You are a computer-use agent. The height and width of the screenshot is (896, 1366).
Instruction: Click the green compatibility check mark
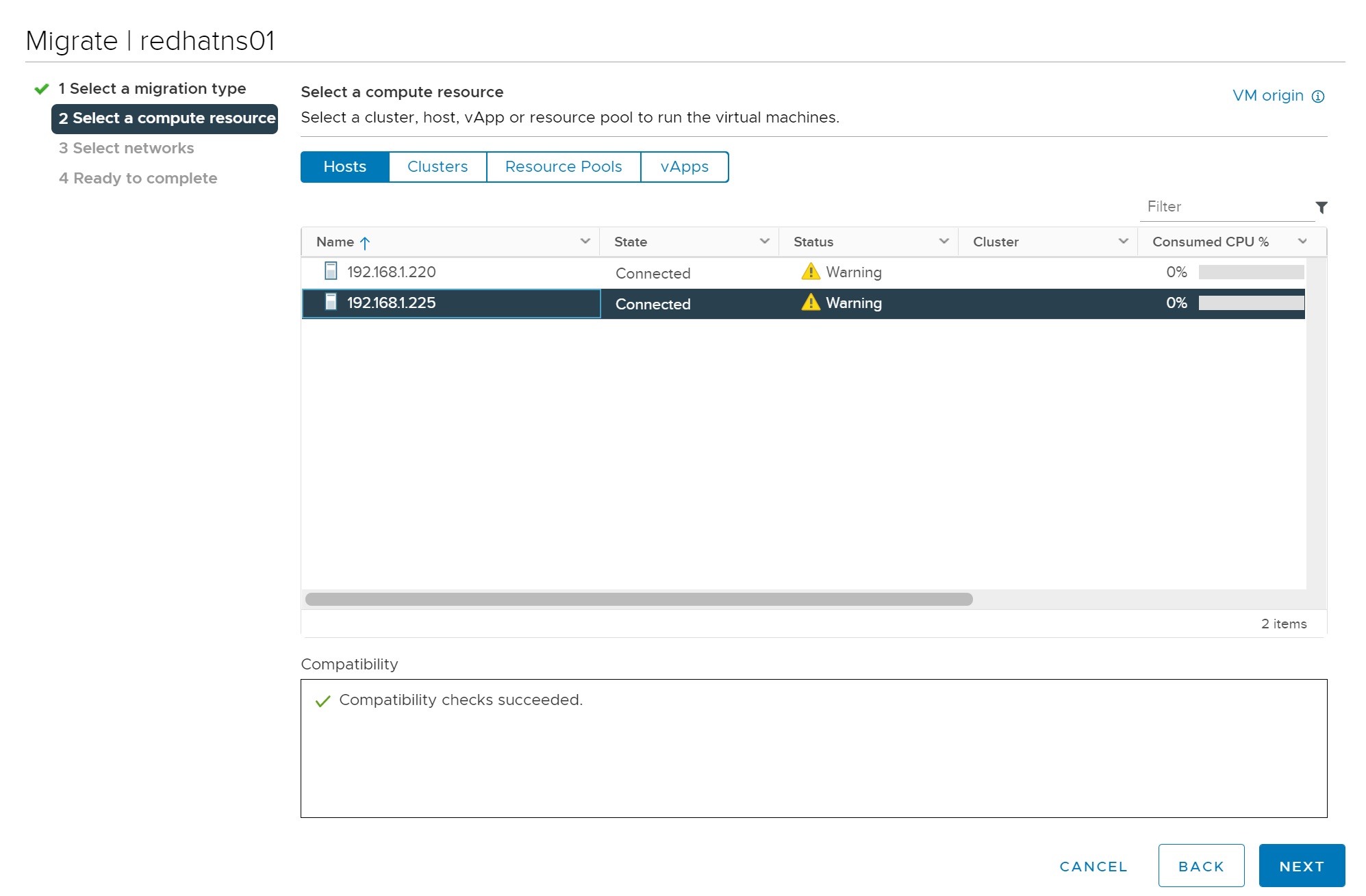pos(322,701)
